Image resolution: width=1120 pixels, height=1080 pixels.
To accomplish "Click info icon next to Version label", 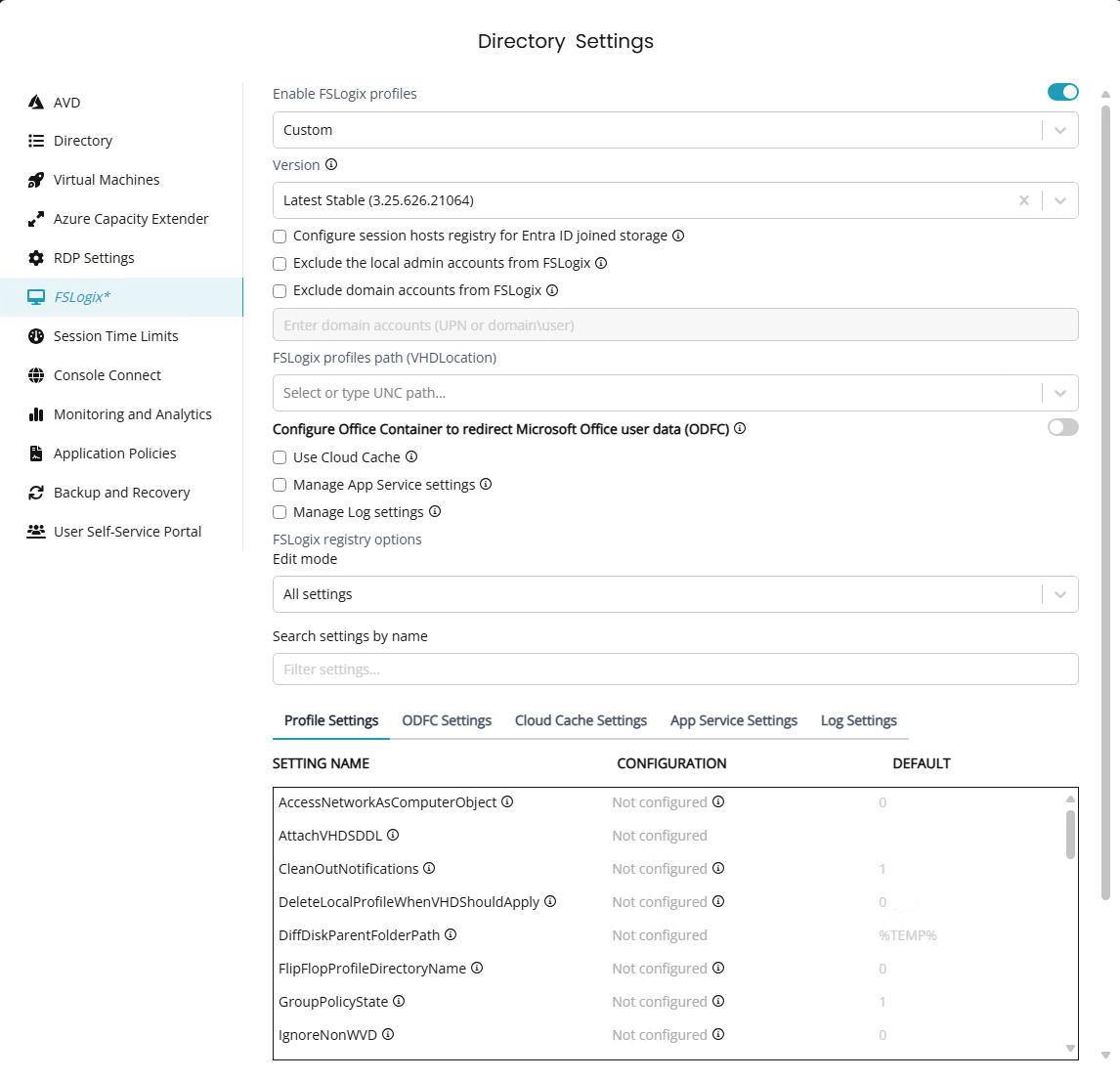I will pyautogui.click(x=331, y=165).
